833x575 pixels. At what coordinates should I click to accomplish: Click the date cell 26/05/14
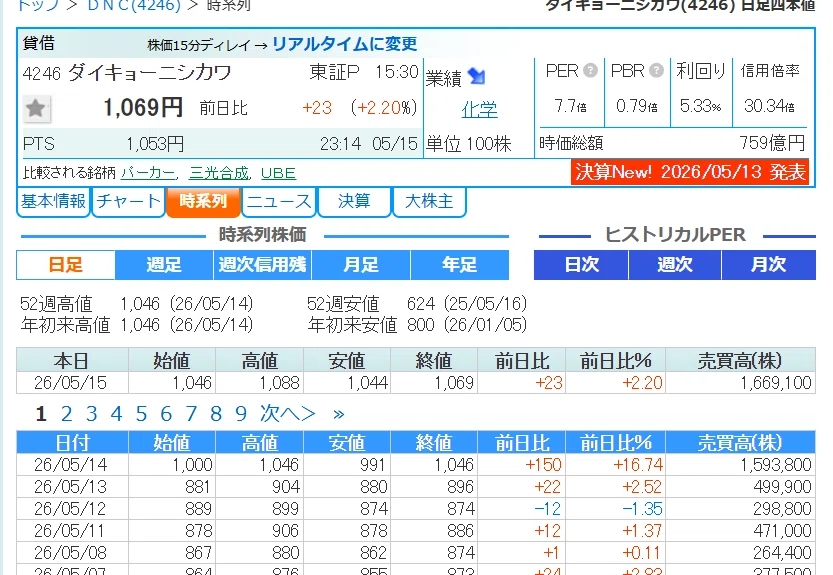point(71,465)
